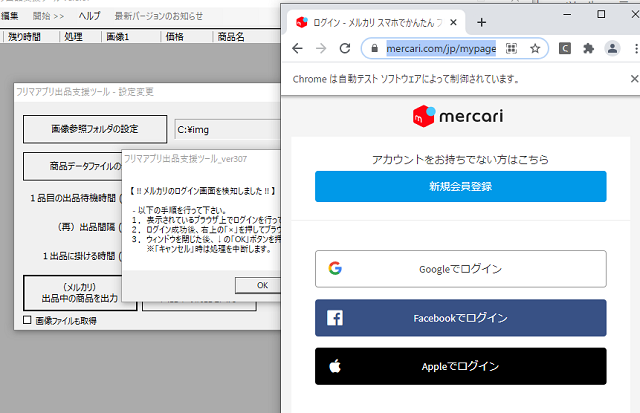Click the (再) 出品間隔 label
The width and height of the screenshot is (640, 413).
[86, 227]
